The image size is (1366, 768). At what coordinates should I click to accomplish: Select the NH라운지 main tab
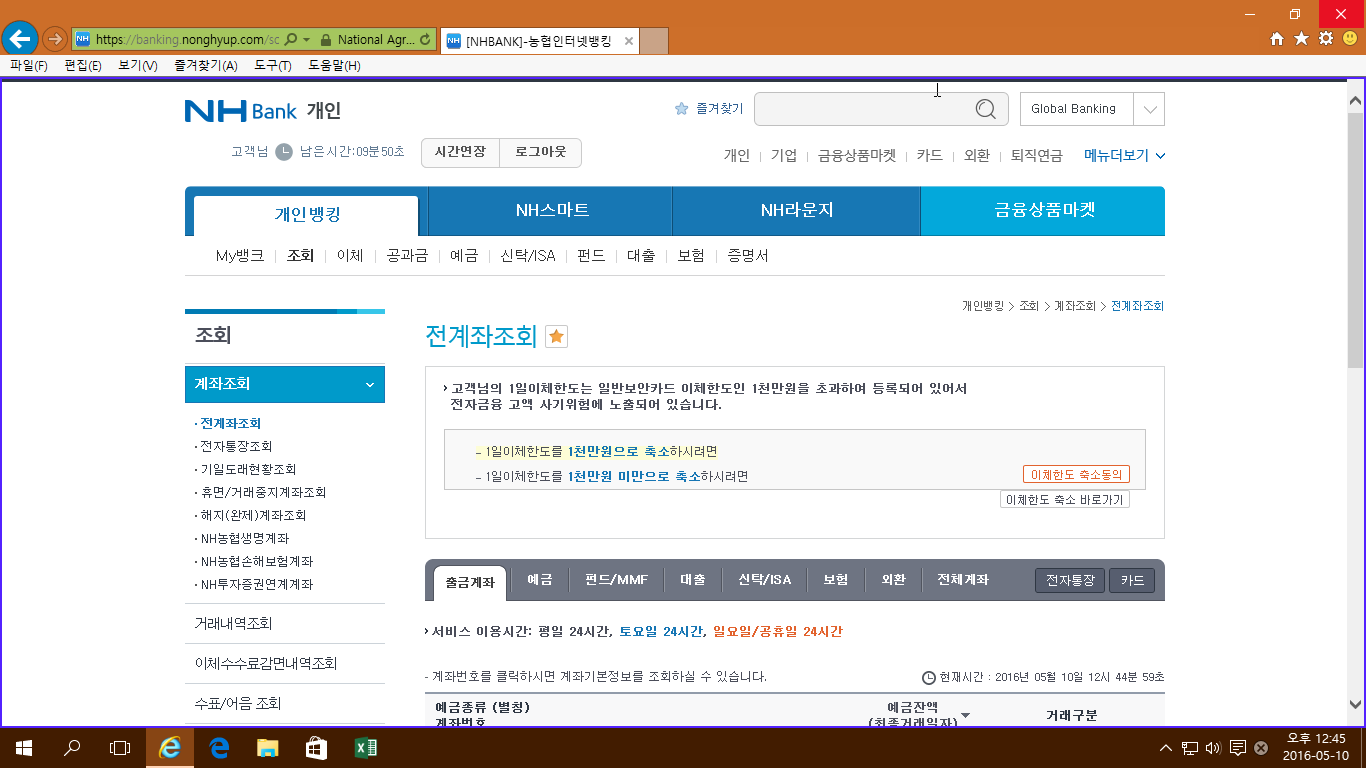pyautogui.click(x=796, y=210)
